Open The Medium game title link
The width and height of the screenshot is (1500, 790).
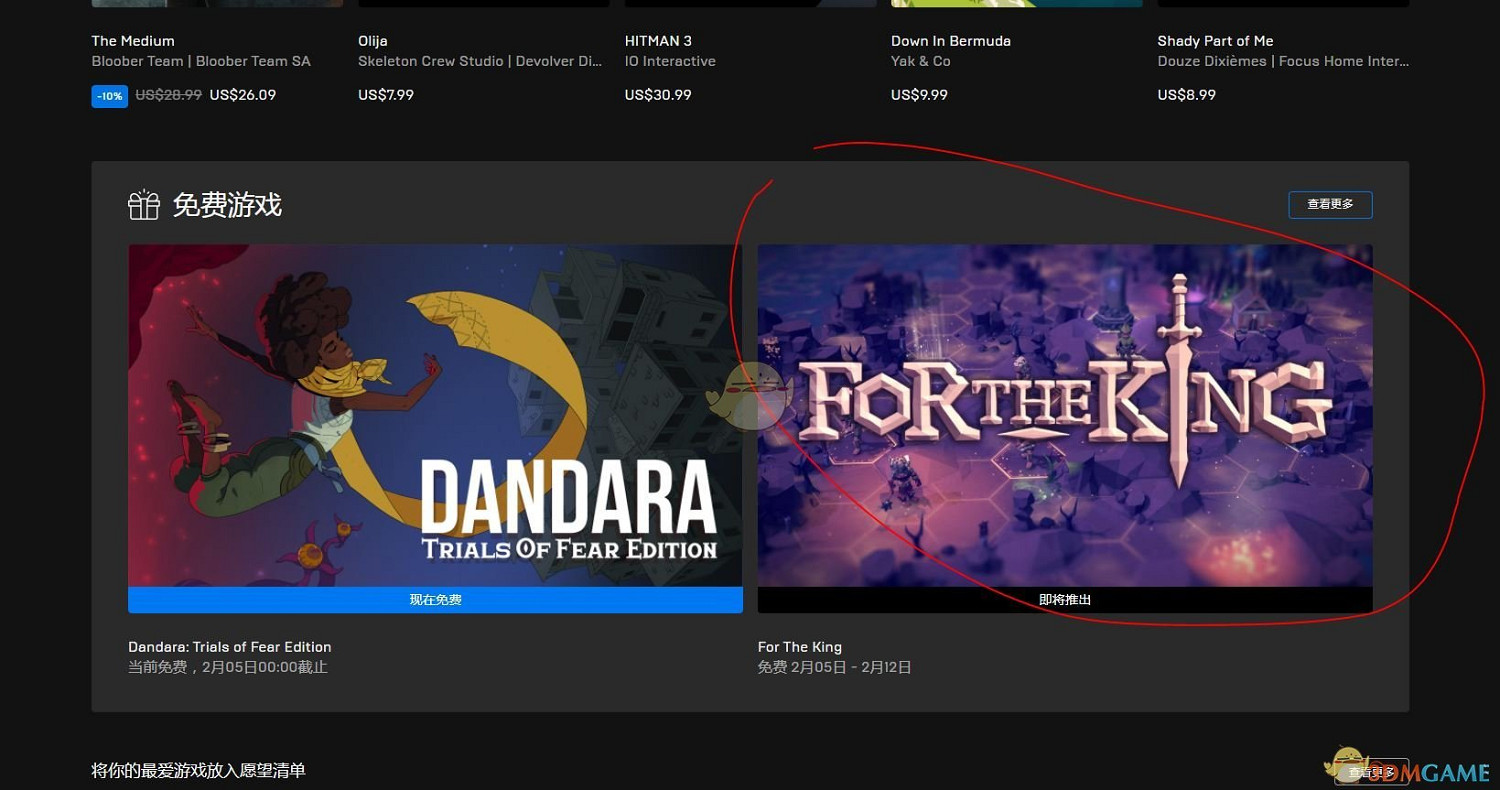133,41
